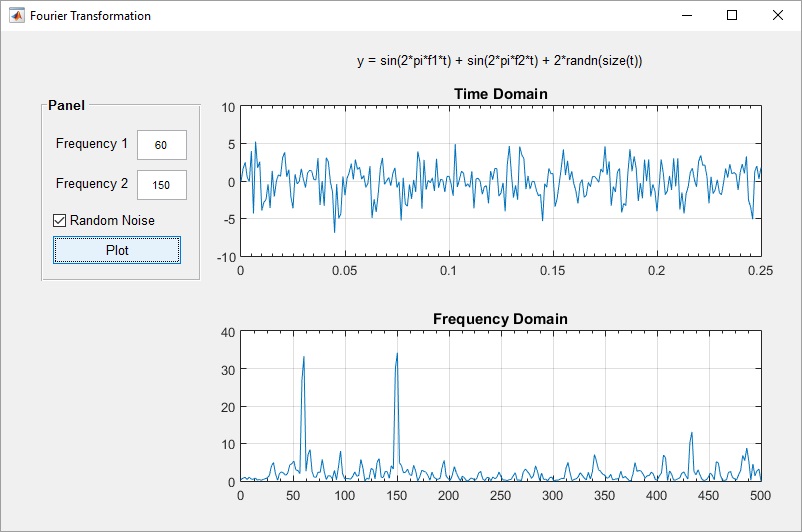Click inside the Time Domain signal plot
The height and width of the screenshot is (532, 802).
click(x=500, y=180)
